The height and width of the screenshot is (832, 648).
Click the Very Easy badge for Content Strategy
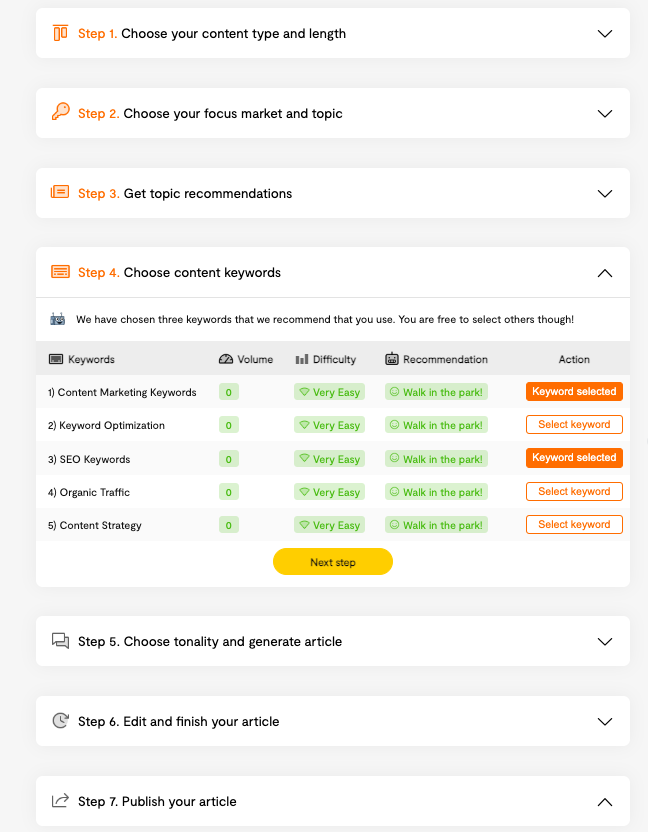tap(330, 525)
